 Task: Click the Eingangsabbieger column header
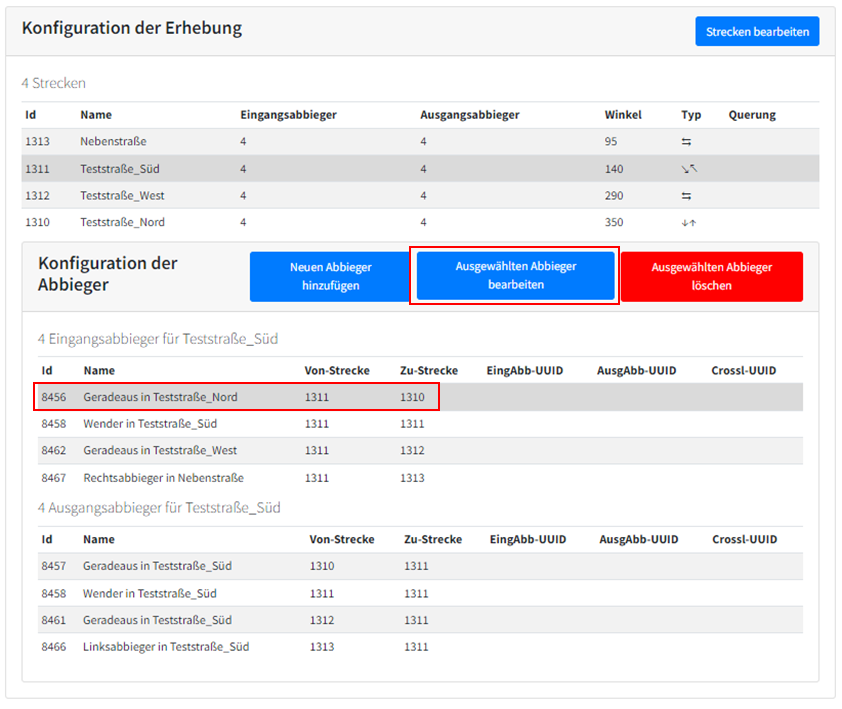tap(288, 115)
